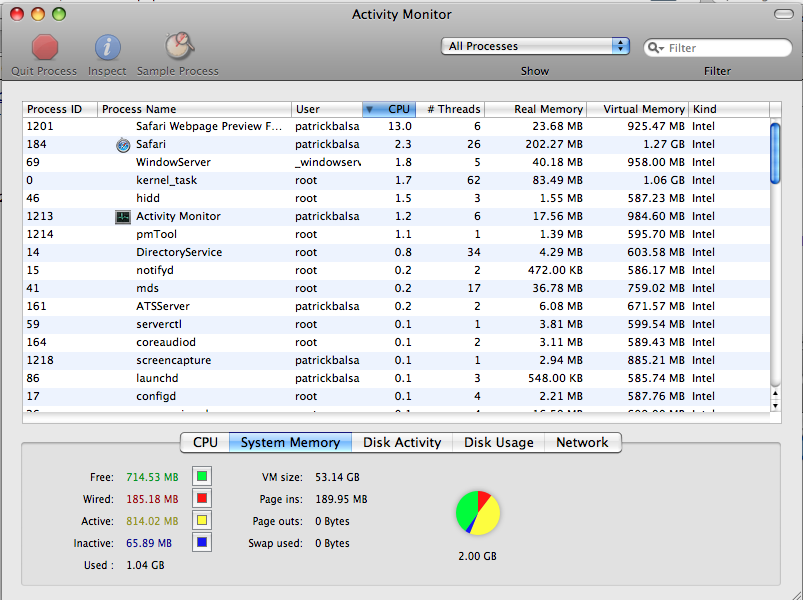Click the Page ins 189.95 MB value
This screenshot has width=803, height=600.
coord(341,499)
